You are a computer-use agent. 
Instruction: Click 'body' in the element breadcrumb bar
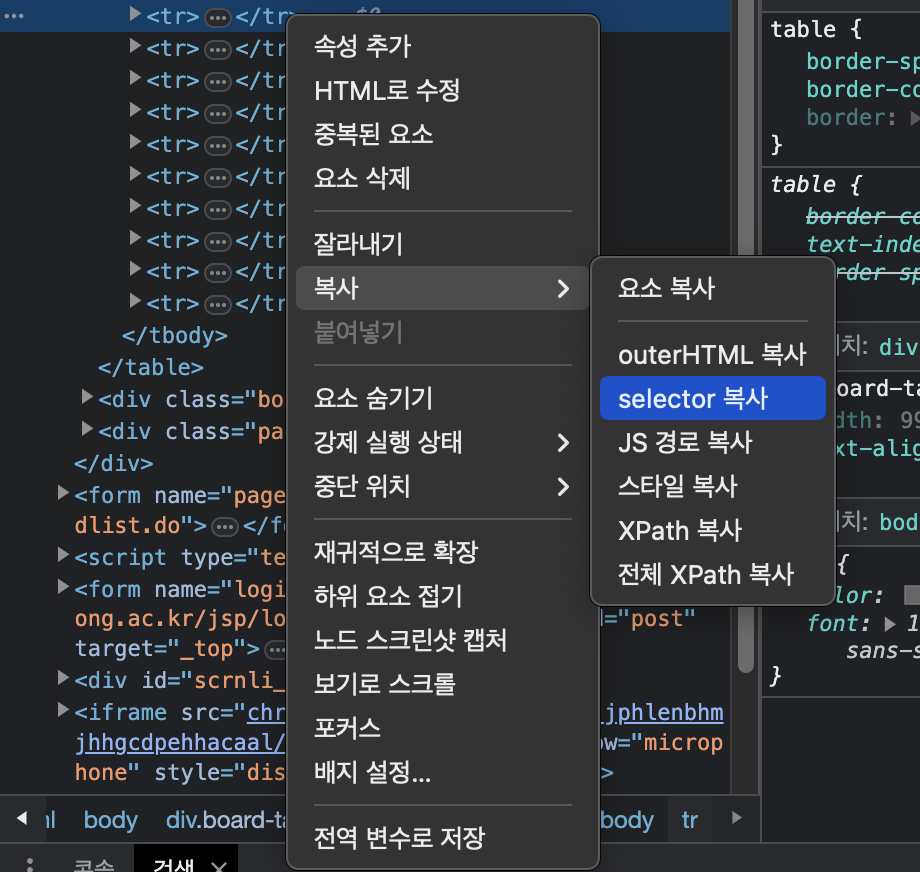110,819
